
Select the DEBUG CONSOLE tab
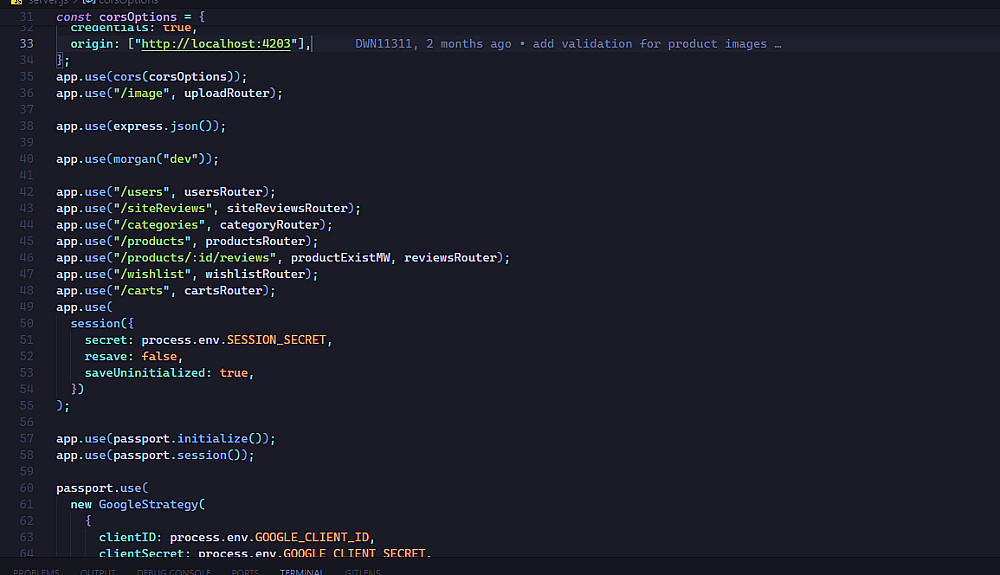173,572
